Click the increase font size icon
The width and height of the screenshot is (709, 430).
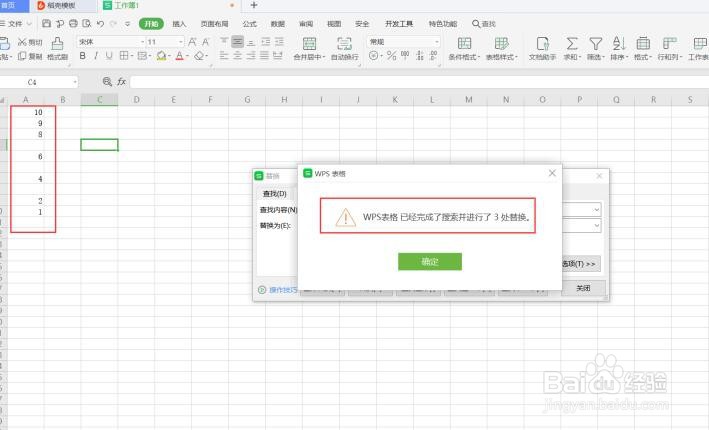point(192,42)
